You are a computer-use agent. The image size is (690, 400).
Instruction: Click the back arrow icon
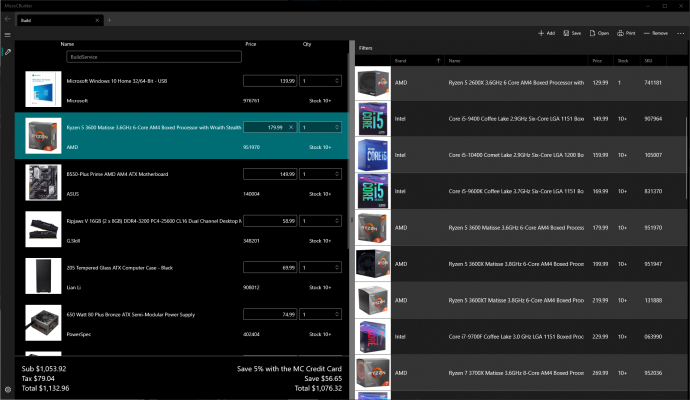click(7, 19)
